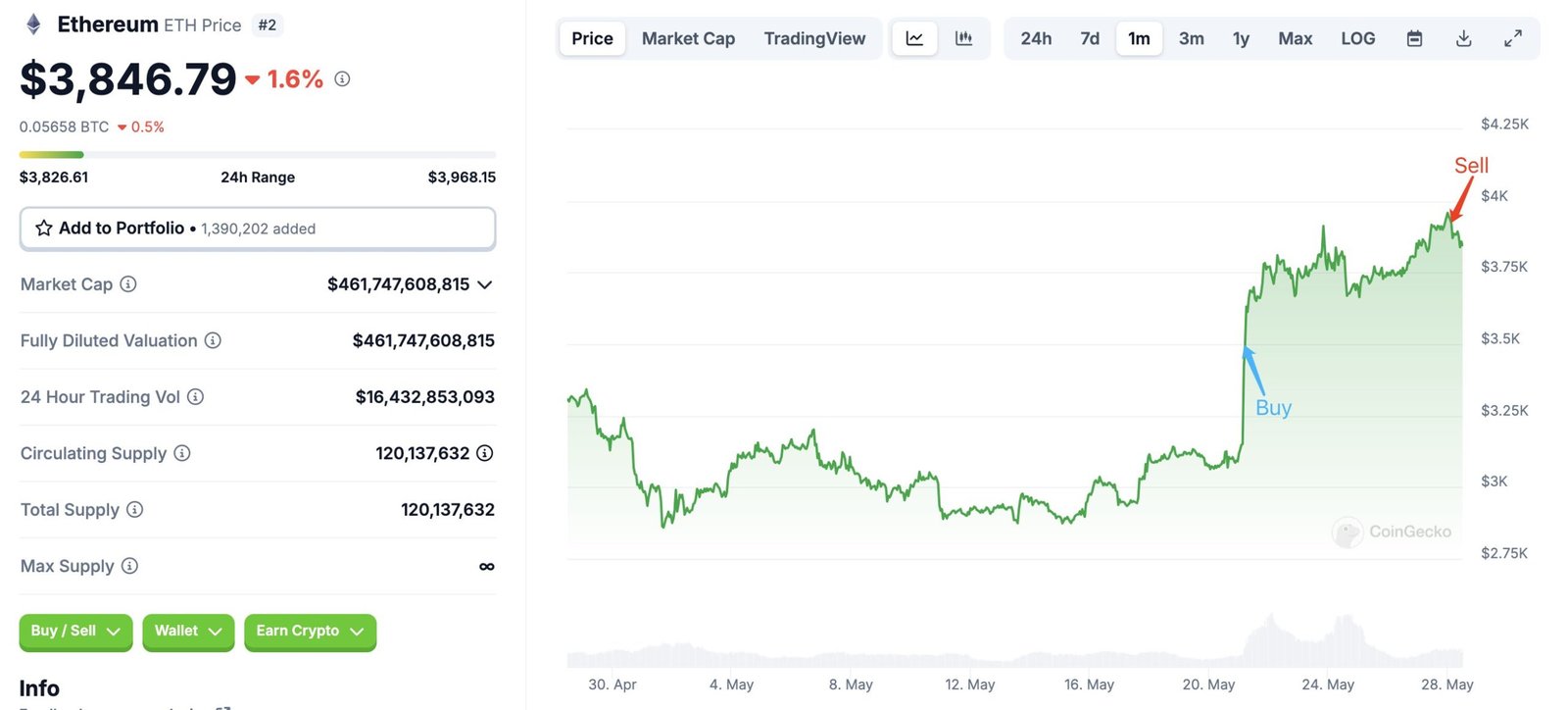Select the candlestick chart view icon

tap(964, 38)
